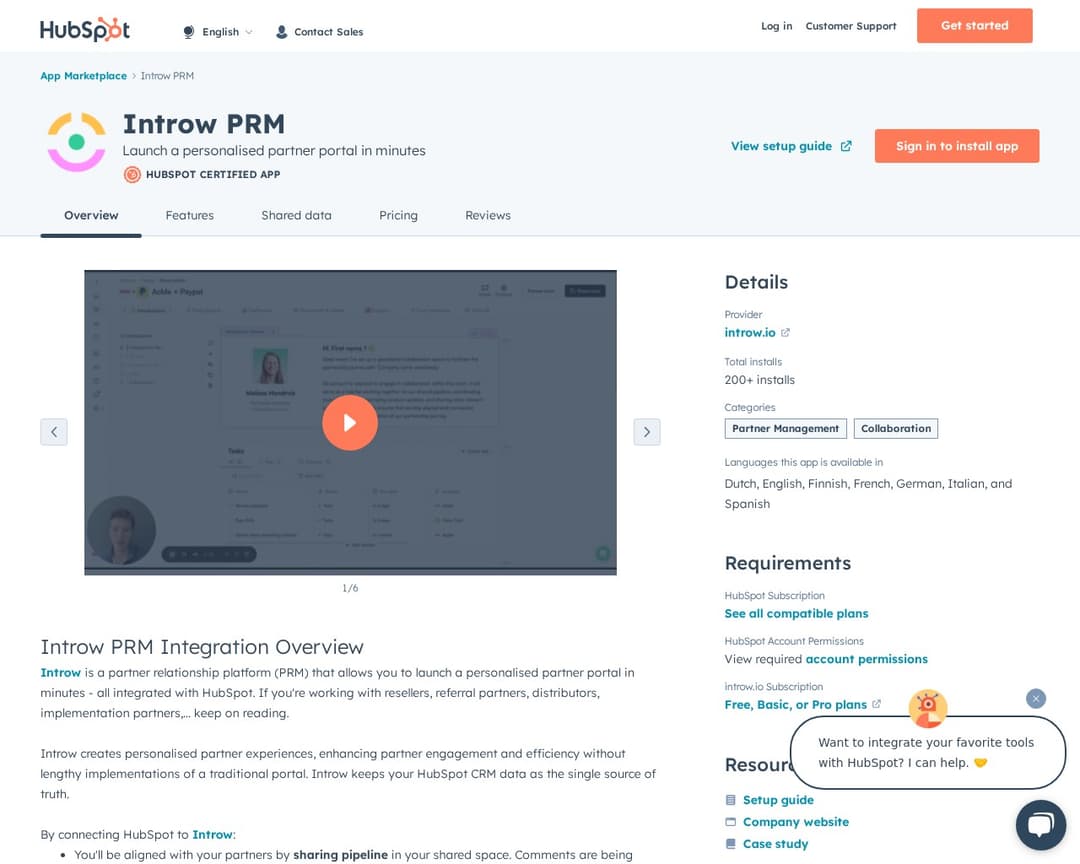Open the Company website resource
The width and height of the screenshot is (1080, 864).
[x=796, y=822]
